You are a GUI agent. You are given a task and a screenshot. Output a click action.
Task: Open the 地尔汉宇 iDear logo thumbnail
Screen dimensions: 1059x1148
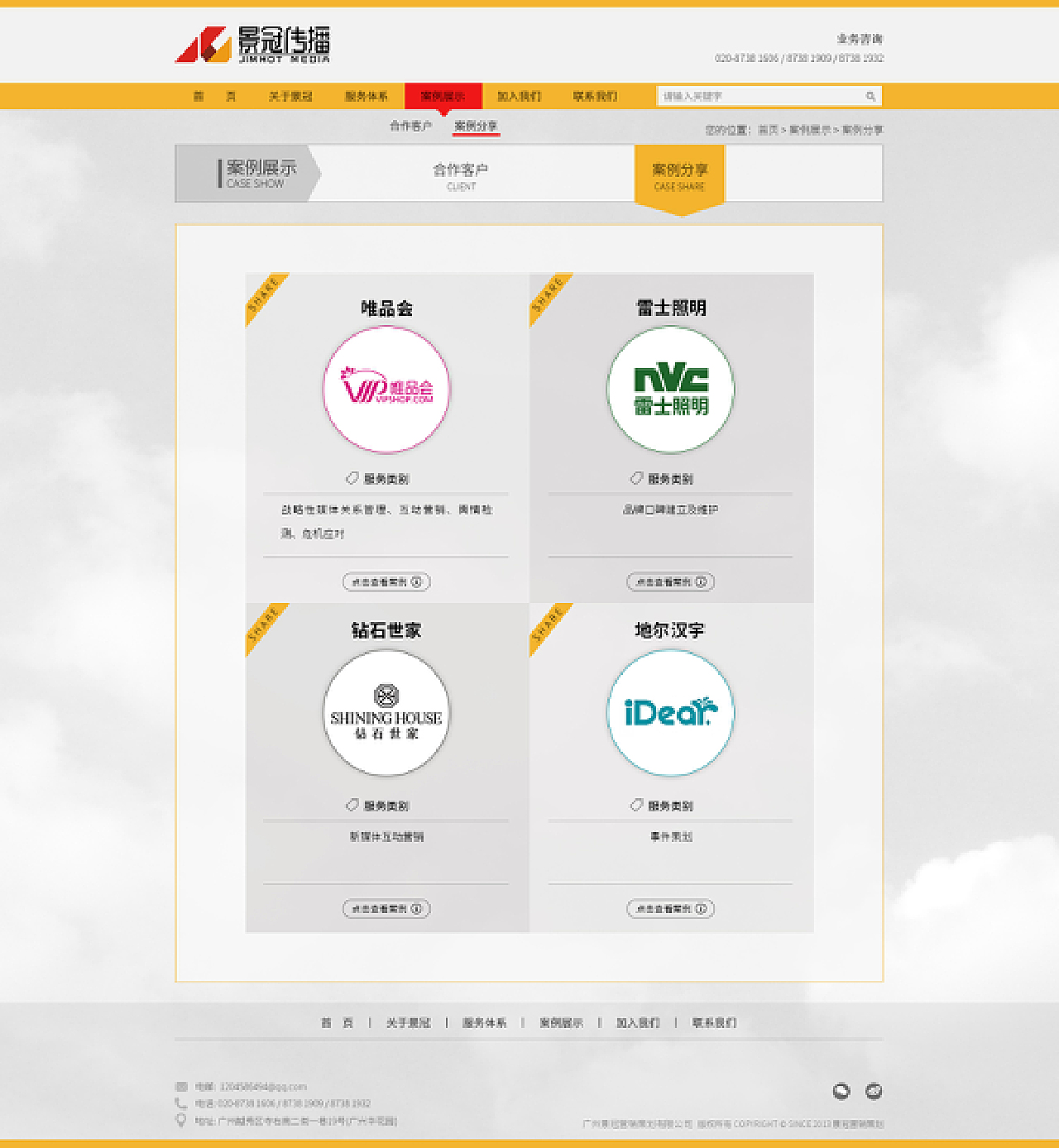click(671, 712)
